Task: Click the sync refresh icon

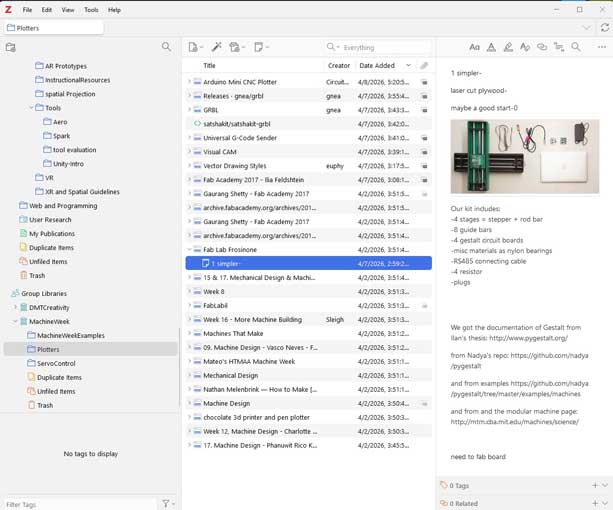Action: click(x=605, y=27)
